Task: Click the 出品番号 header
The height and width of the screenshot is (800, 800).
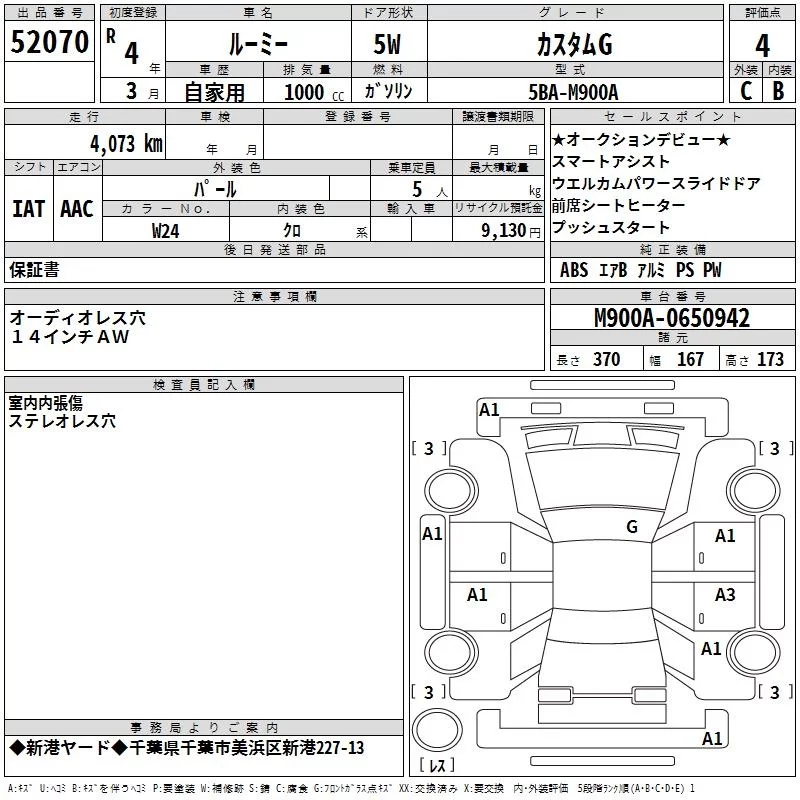Action: pyautogui.click(x=49, y=13)
